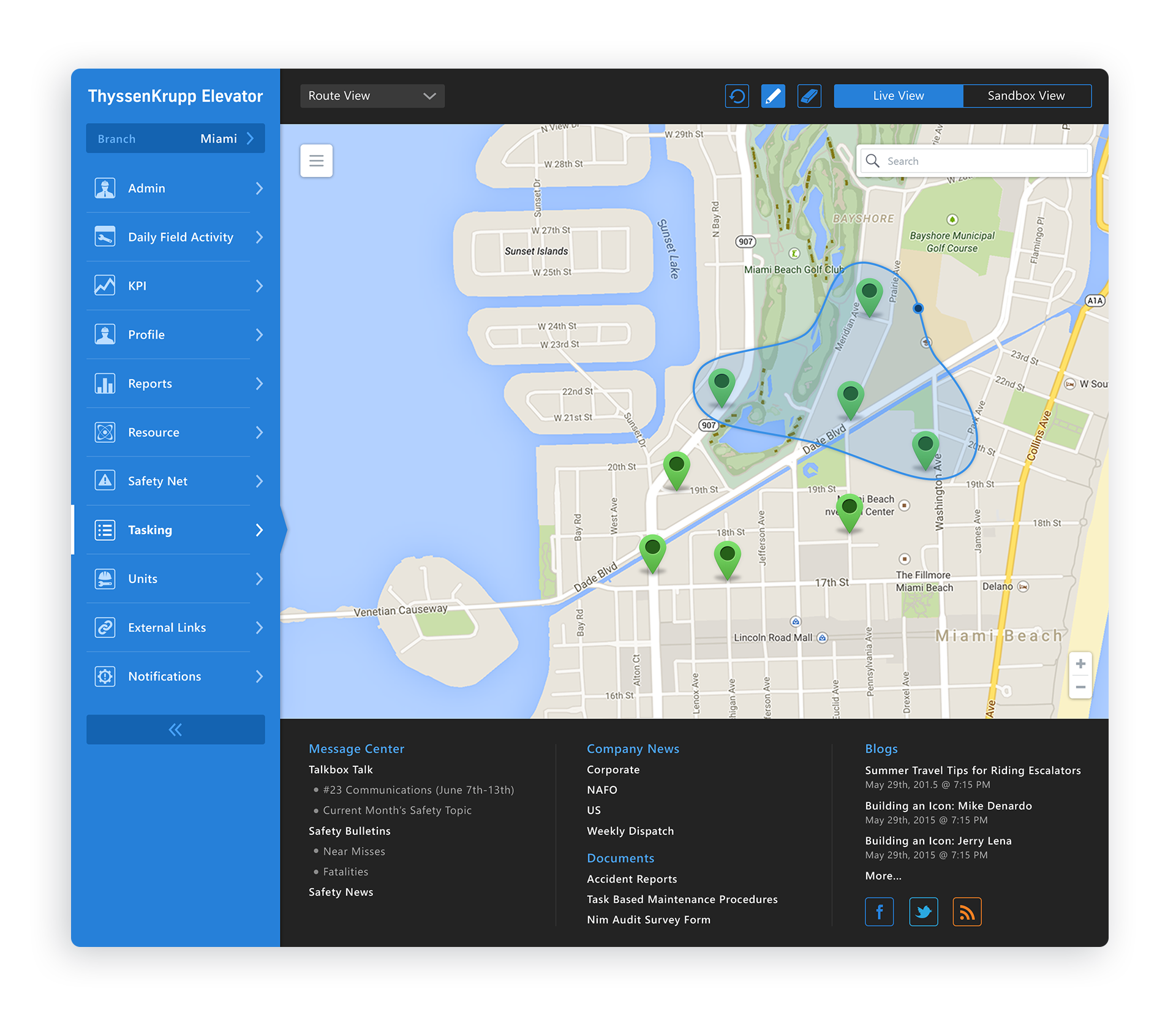Open the Profile menu item
This screenshot has width=1176, height=1018.
point(176,334)
